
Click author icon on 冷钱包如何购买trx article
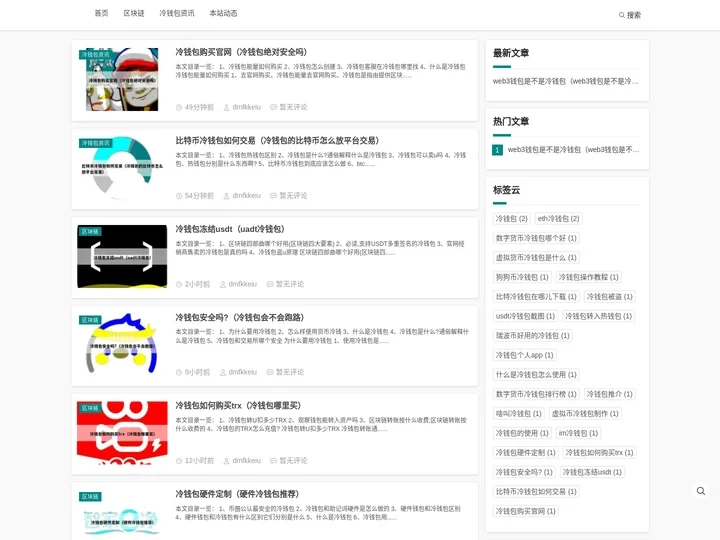click(226, 461)
